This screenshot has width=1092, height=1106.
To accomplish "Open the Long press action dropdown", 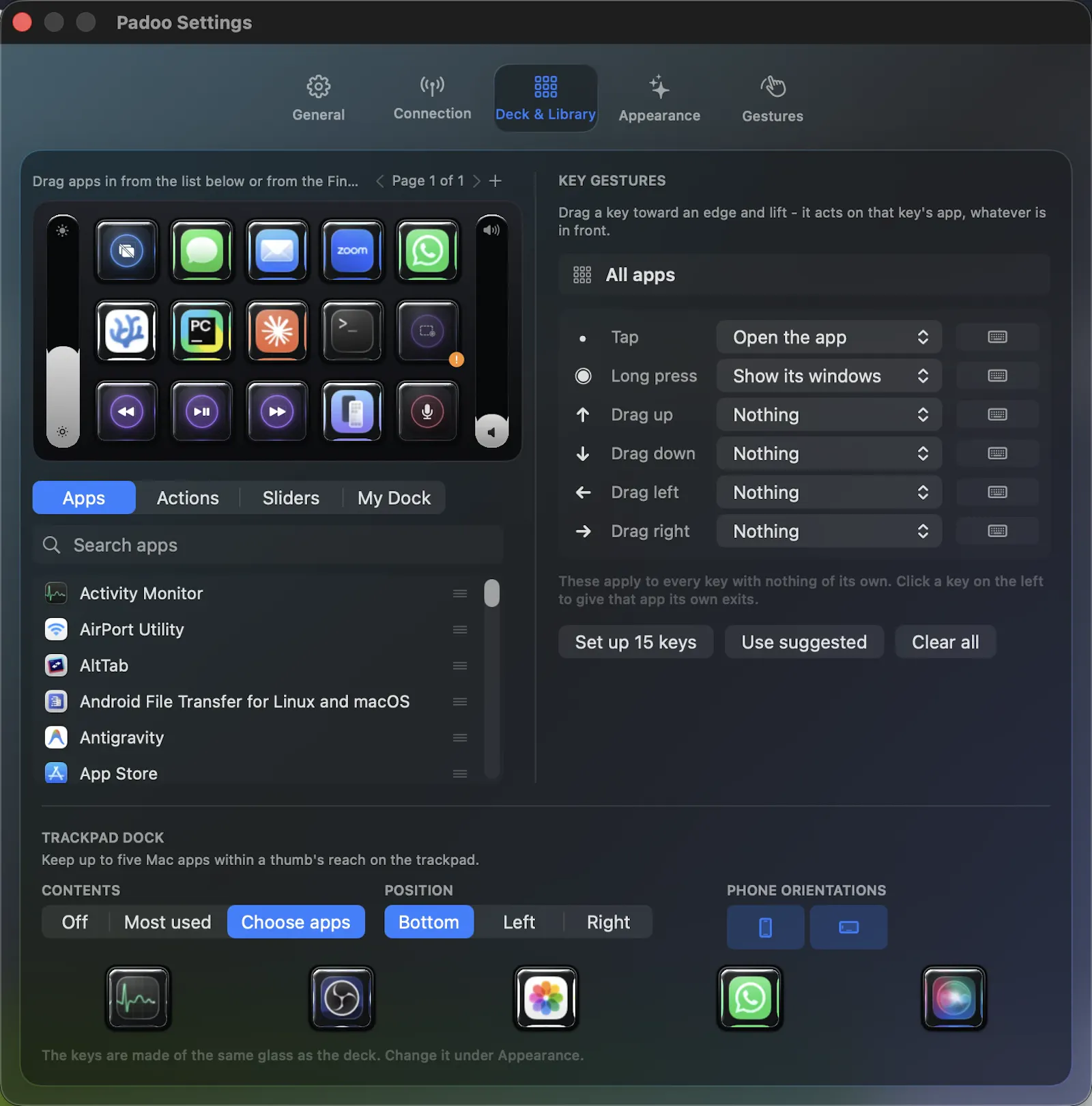I will (x=829, y=376).
